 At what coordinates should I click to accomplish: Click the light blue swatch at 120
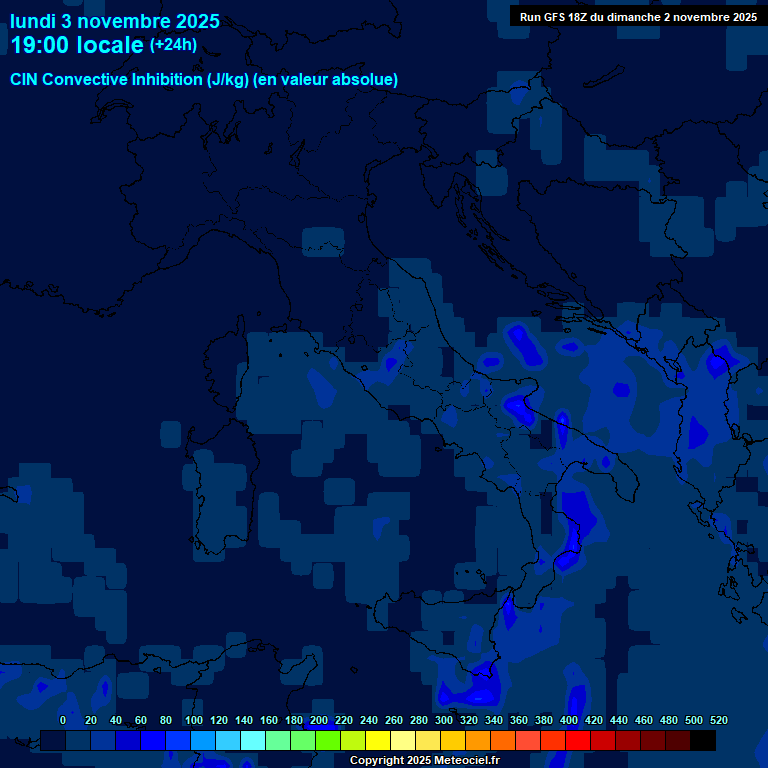point(228,741)
